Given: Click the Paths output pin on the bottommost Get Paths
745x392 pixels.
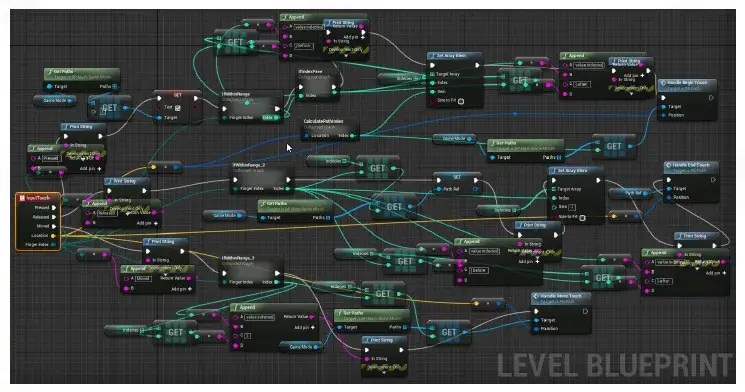Looking at the screenshot, I should coord(405,327).
